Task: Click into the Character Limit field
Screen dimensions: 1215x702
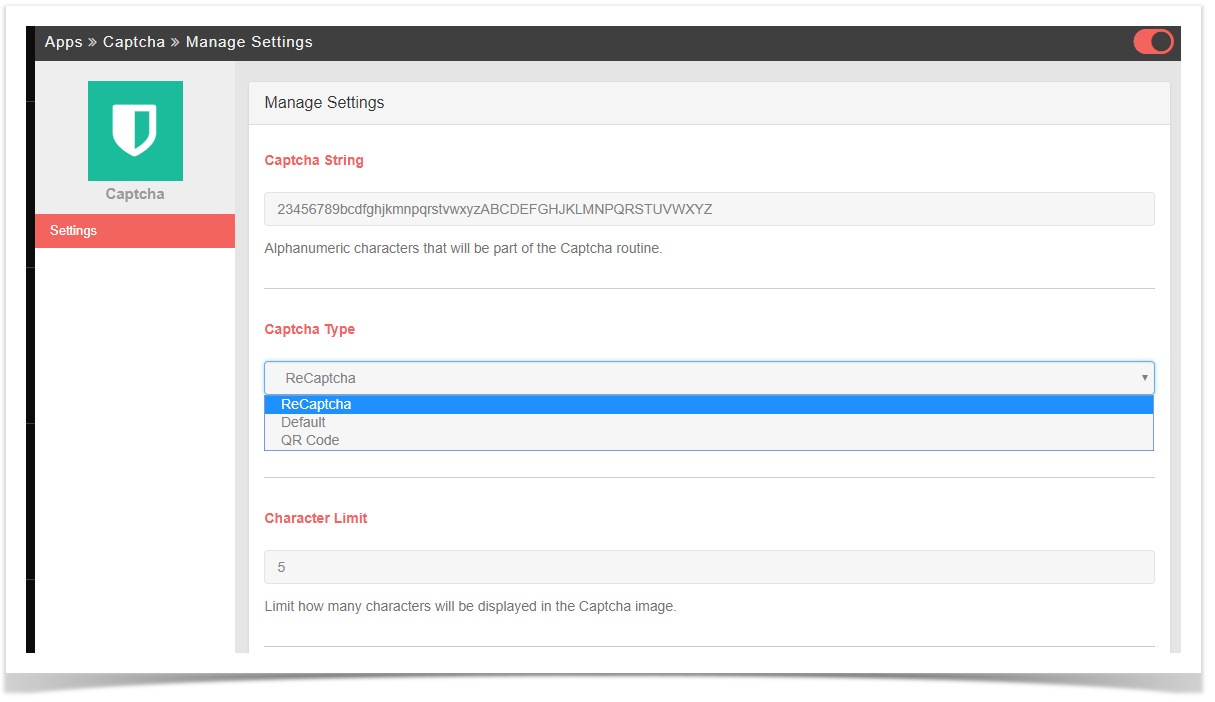Action: pyautogui.click(x=709, y=567)
